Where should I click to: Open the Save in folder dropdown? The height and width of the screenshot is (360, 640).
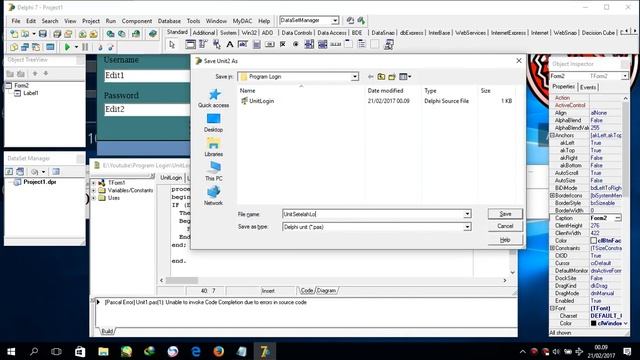355,77
